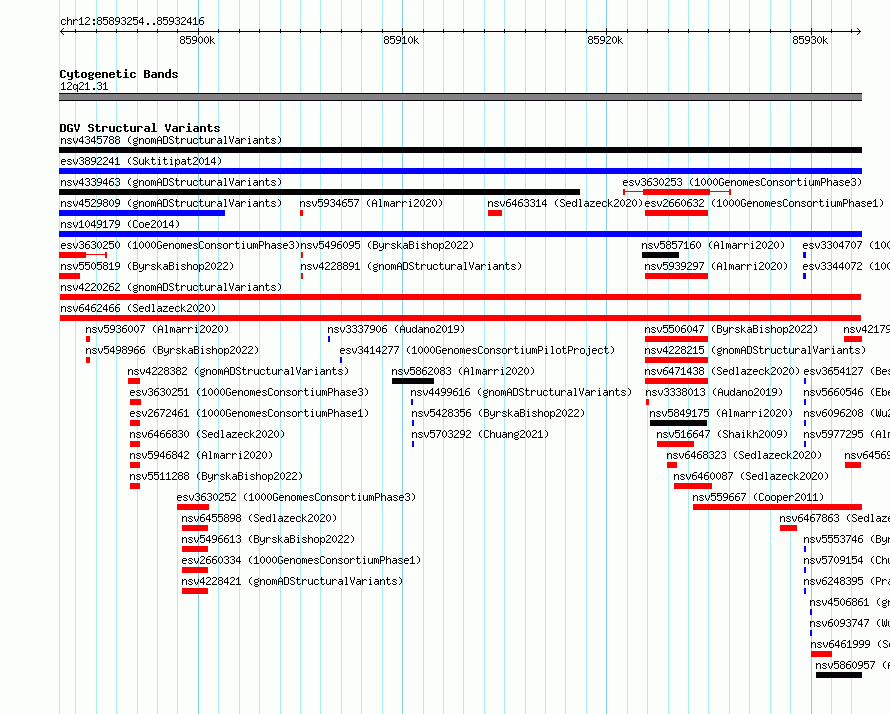Click esv3630252 1000GenomesConsortiumPhase3 label
The width and height of the screenshot is (890, 714).
pyautogui.click(x=296, y=497)
